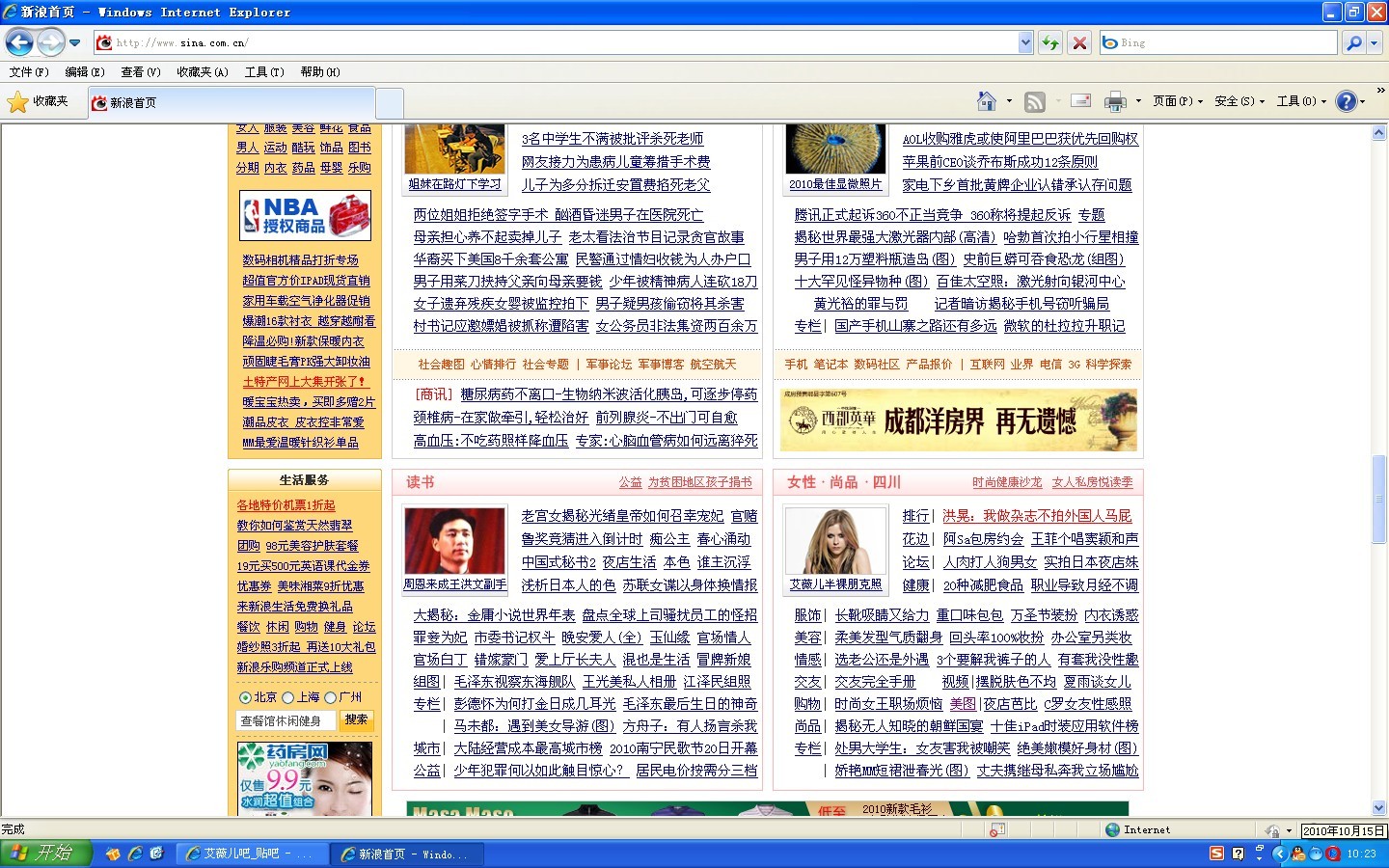Click the Bing search magnifier button

click(1354, 42)
